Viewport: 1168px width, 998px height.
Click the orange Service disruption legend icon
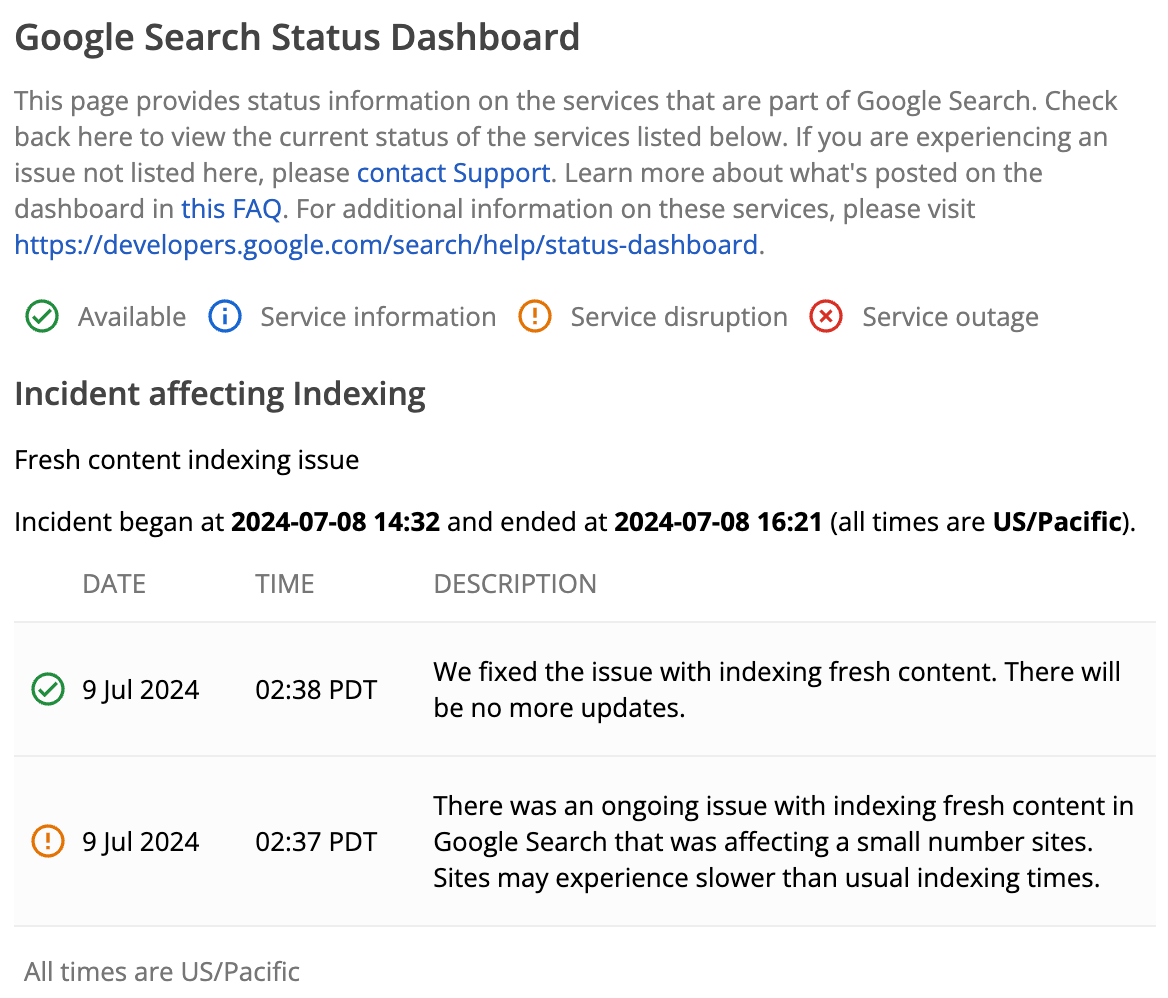(x=535, y=317)
